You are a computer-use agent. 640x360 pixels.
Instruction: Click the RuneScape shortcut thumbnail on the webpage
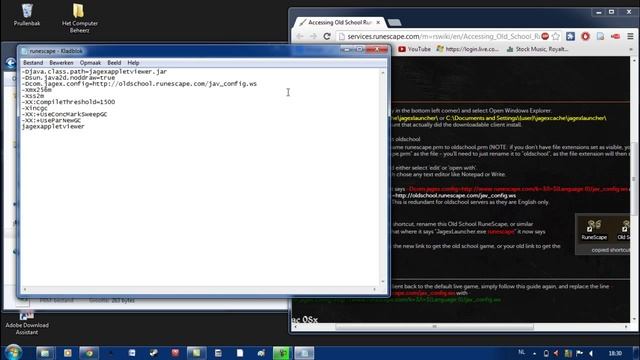point(594,229)
